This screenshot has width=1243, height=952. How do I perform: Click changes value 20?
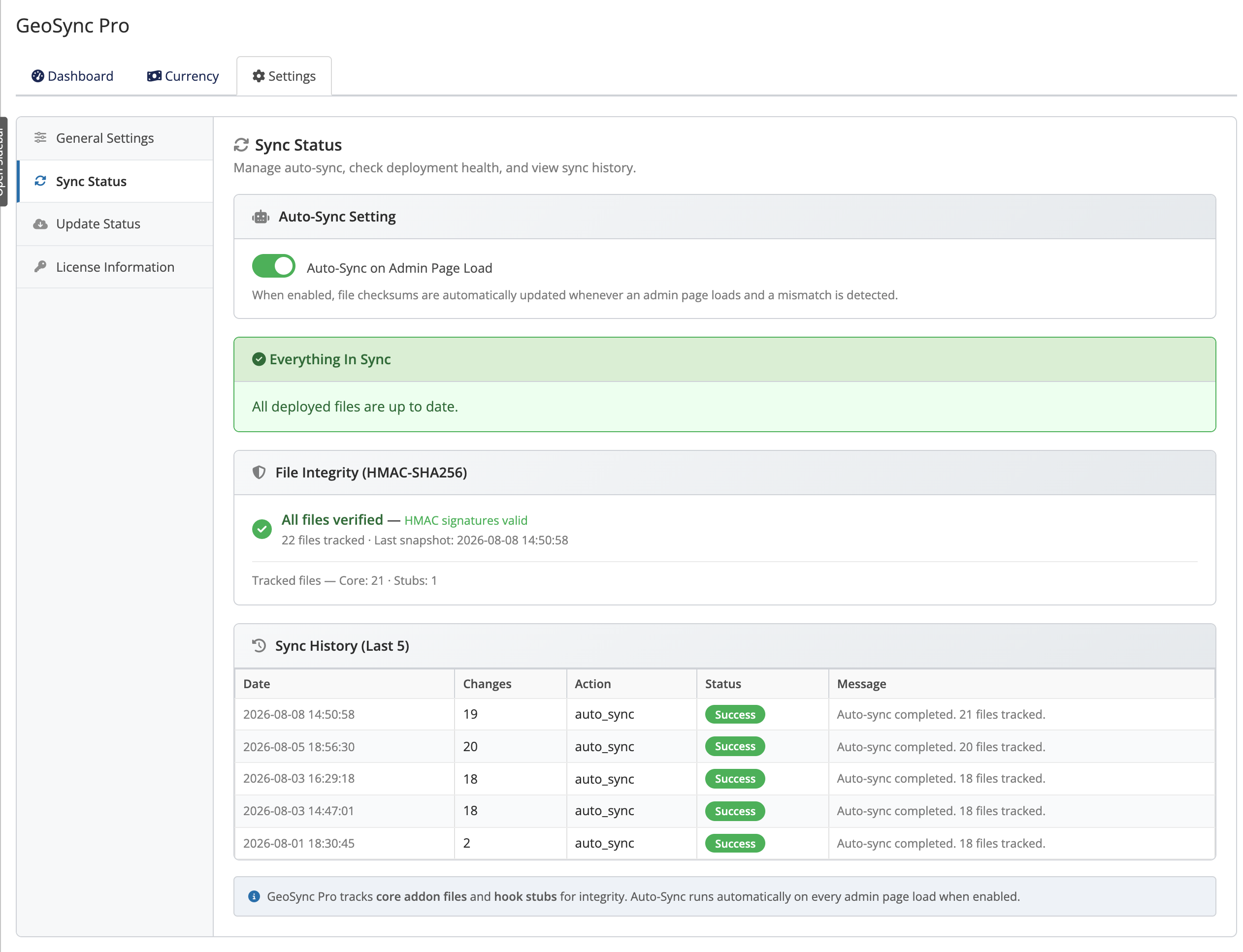point(470,746)
